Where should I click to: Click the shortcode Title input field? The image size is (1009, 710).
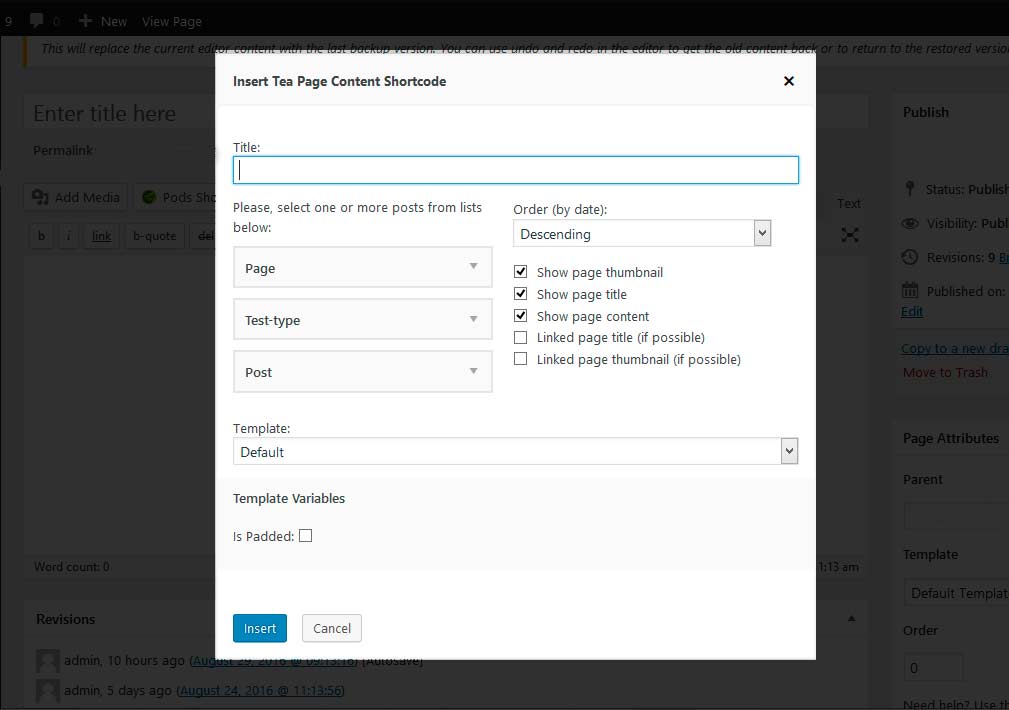pyautogui.click(x=515, y=170)
